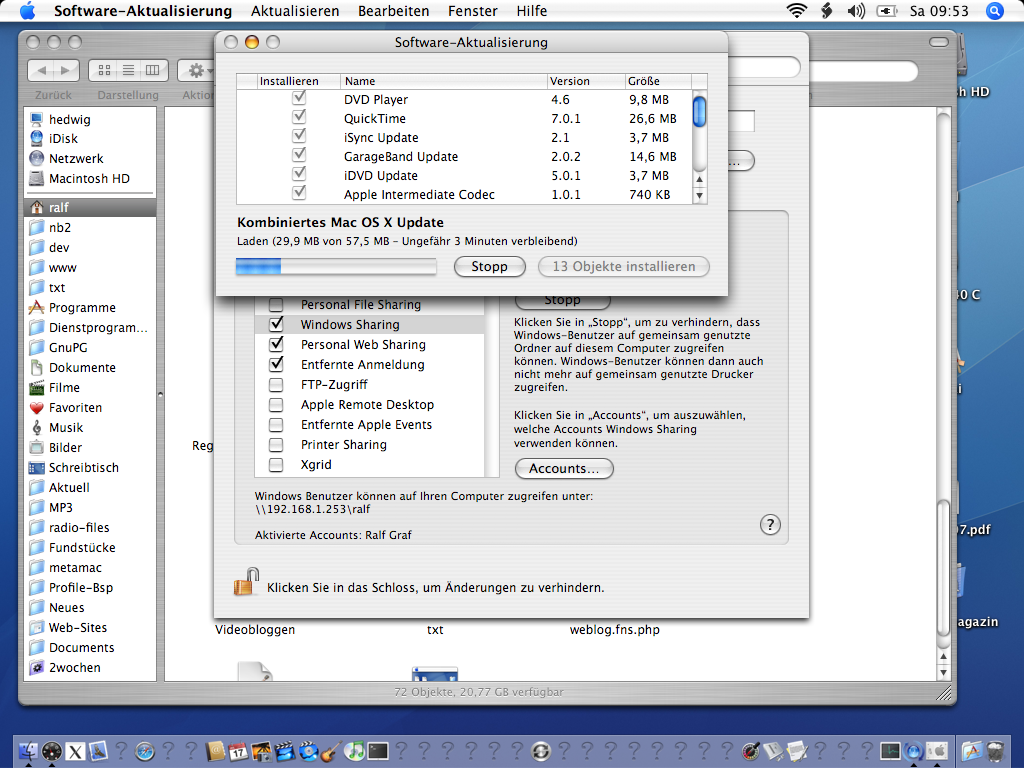This screenshot has height=768, width=1024.
Task: Open AirPort wifi status menu
Action: 797,11
